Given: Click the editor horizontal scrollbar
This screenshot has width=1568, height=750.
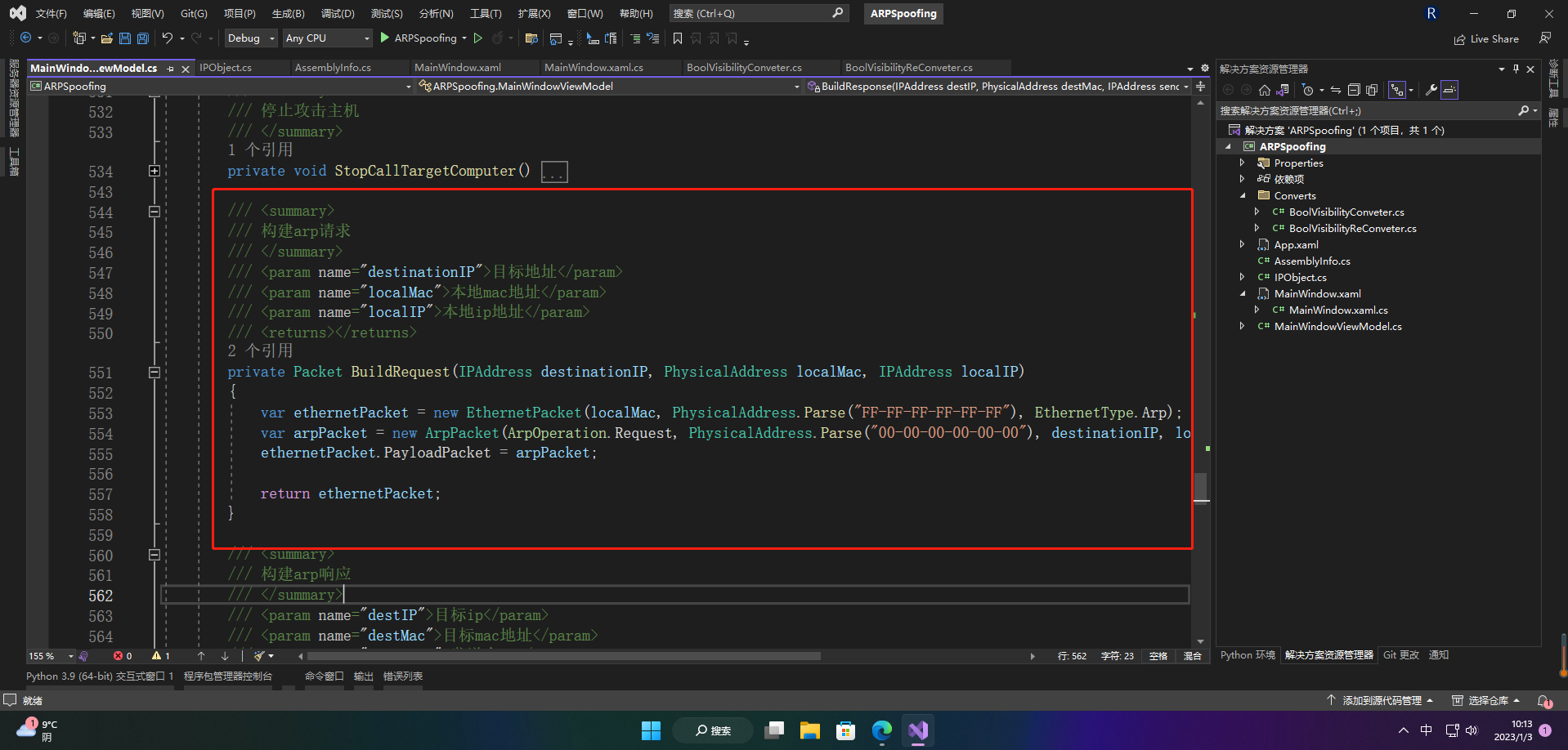Looking at the screenshot, I should [x=564, y=656].
